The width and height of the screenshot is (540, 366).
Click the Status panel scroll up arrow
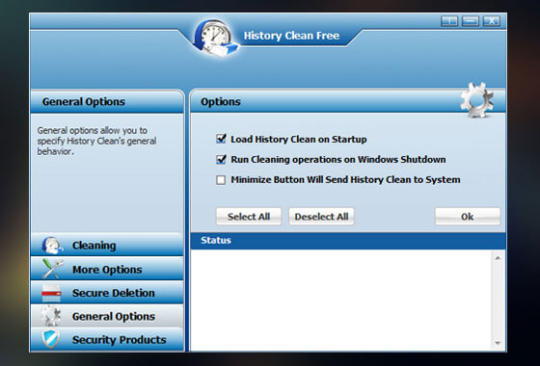tap(498, 258)
